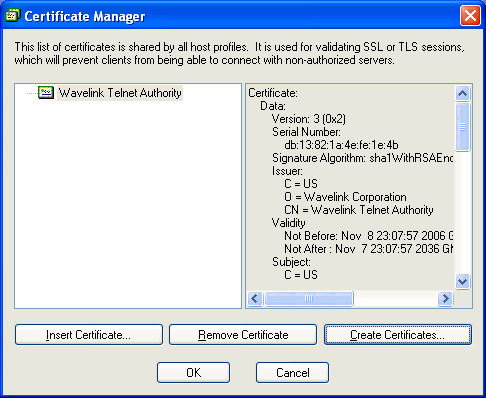Image resolution: width=486 pixels, height=398 pixels.
Task: Click the right arrow of horizontal scrollbar
Action: (x=445, y=298)
